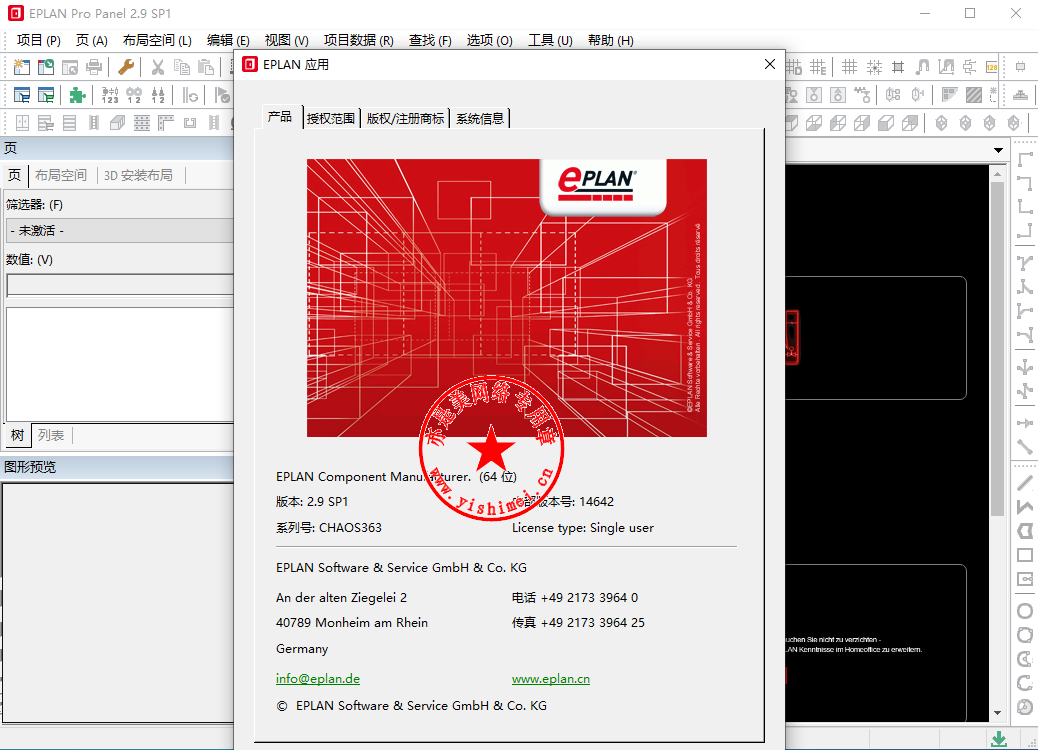Click the paste clipboard icon
The width and height of the screenshot is (1038, 750).
click(x=206, y=67)
